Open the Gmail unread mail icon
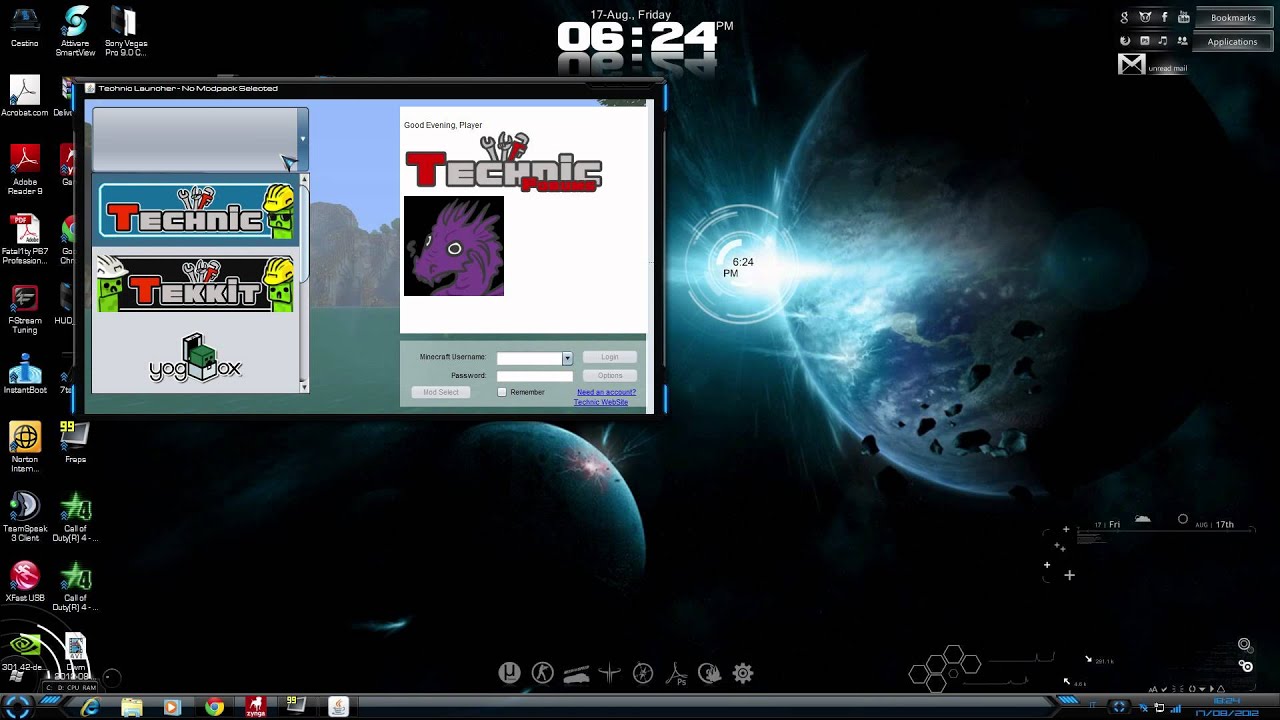Image resolution: width=1280 pixels, height=720 pixels. 1131,64
